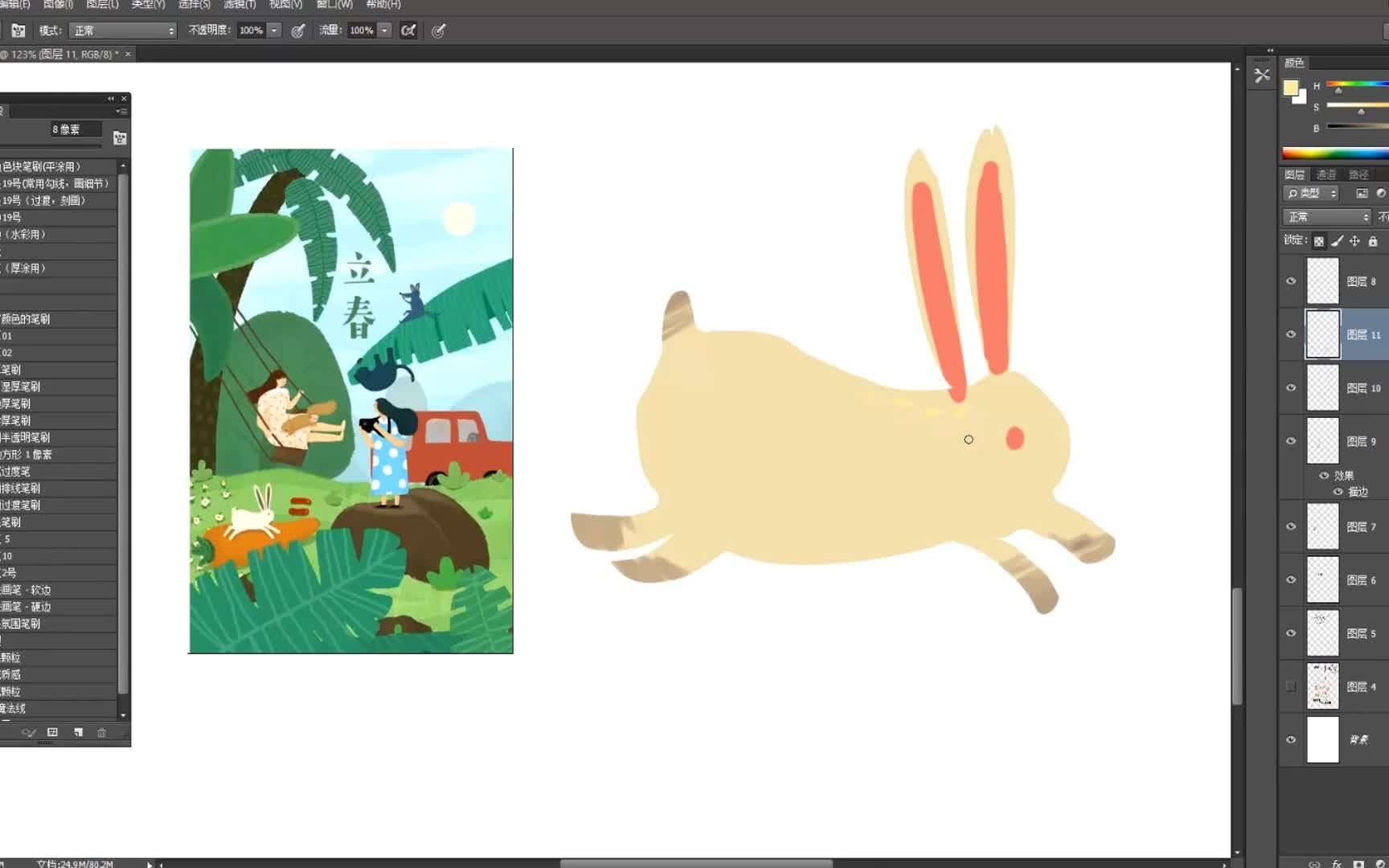Viewport: 1389px width, 868px height.
Task: Open 图像 menu
Action: click(58, 5)
